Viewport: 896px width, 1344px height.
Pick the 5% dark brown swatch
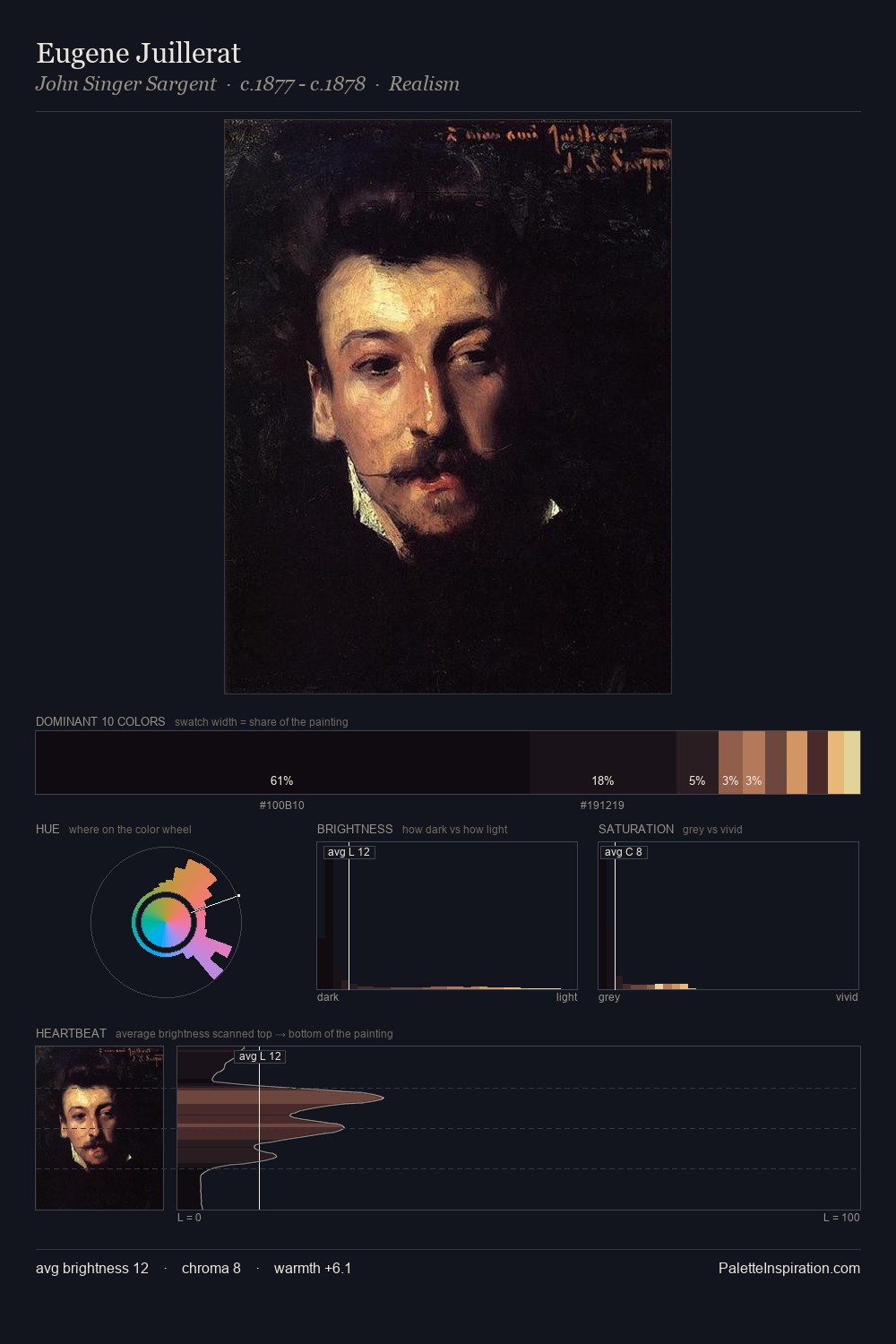pyautogui.click(x=697, y=762)
